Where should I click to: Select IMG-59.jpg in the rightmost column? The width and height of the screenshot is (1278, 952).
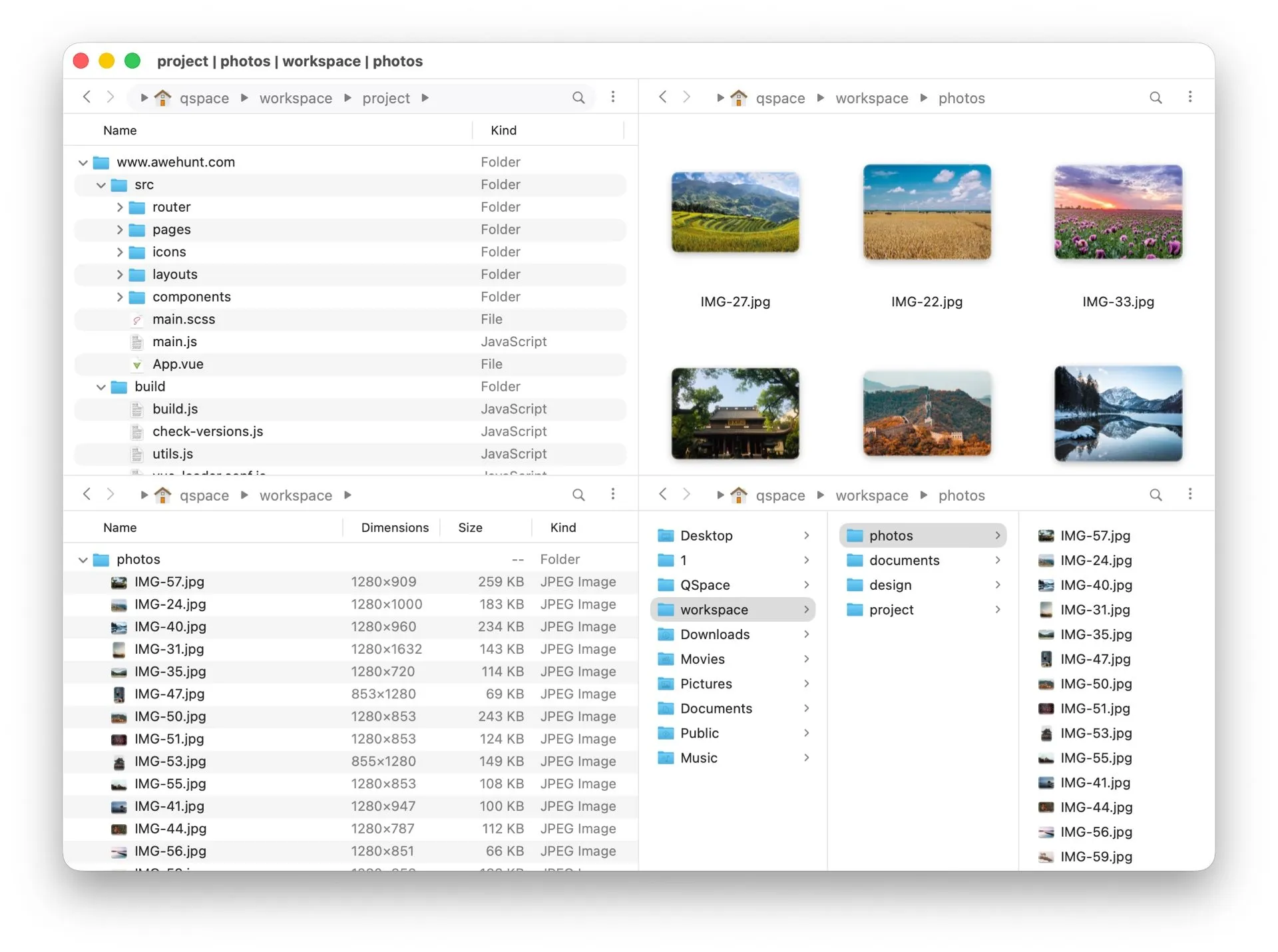coord(1095,857)
